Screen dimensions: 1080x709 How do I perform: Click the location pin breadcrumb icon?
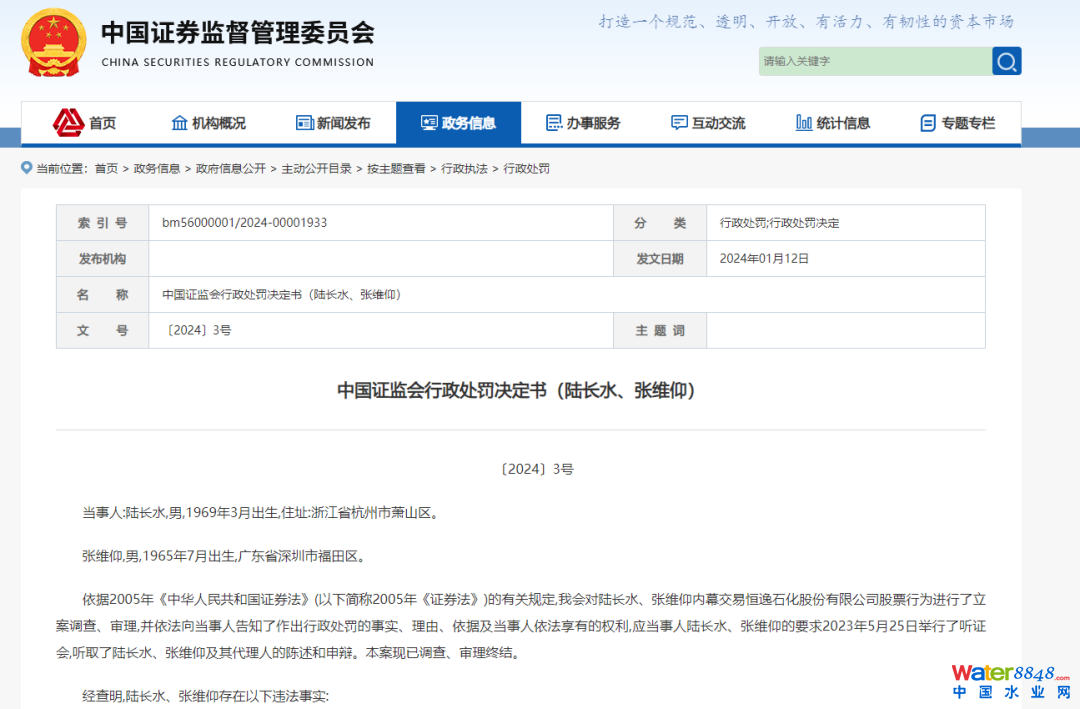tap(27, 168)
